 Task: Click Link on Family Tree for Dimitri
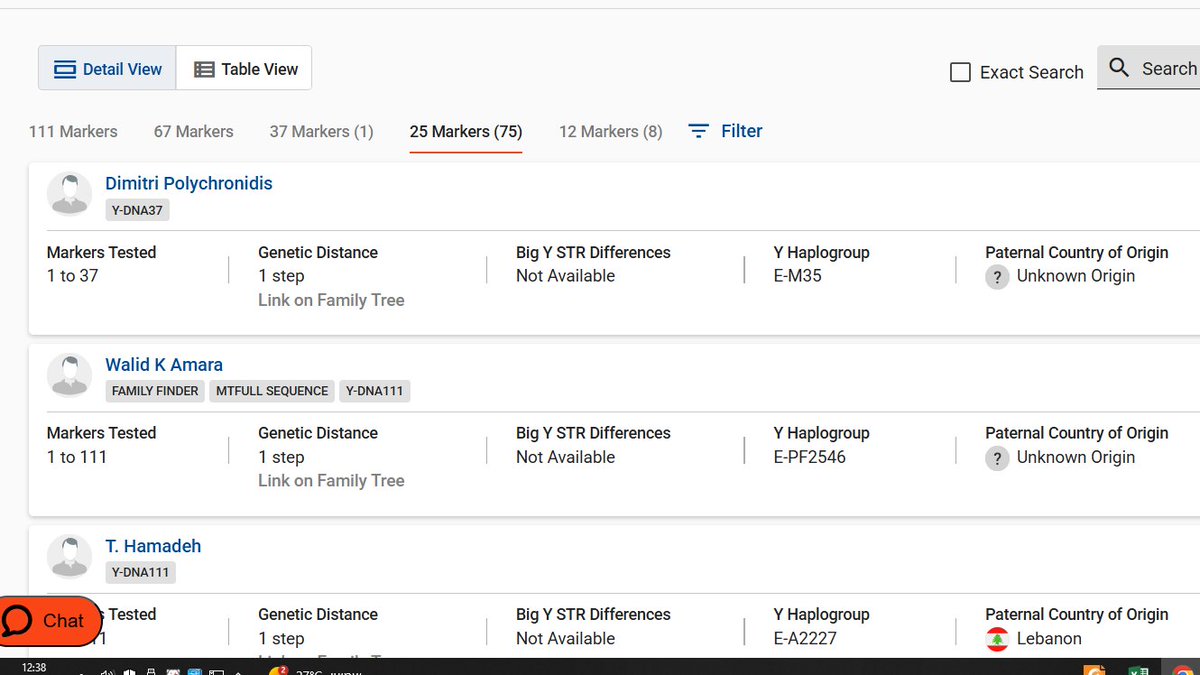pos(331,300)
